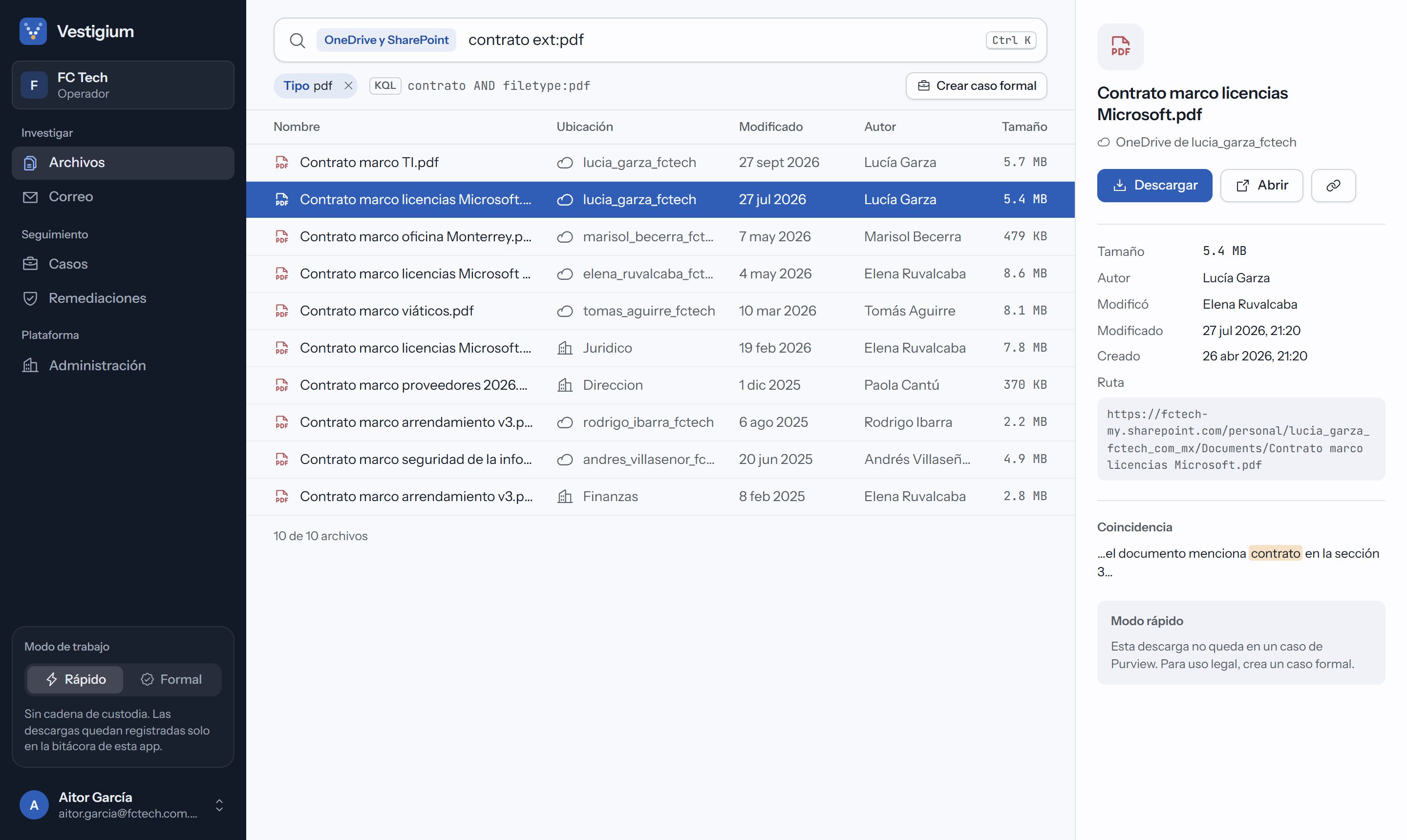Select Contrato marco oficina Monterrey file
The height and width of the screenshot is (840, 1407).
[x=660, y=236]
